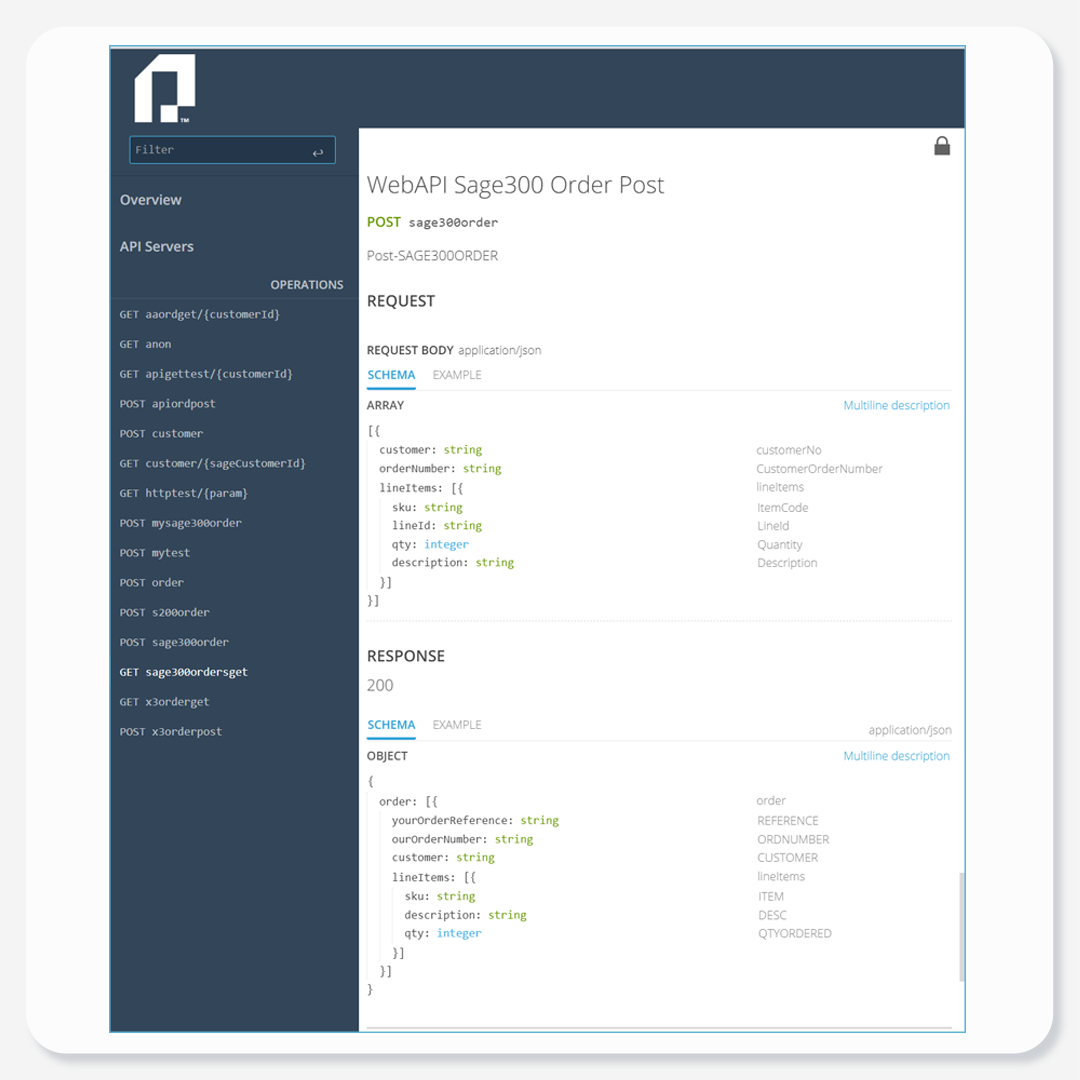Select GET customer/{sageCustomerId} operation
The height and width of the screenshot is (1080, 1080).
click(212, 464)
